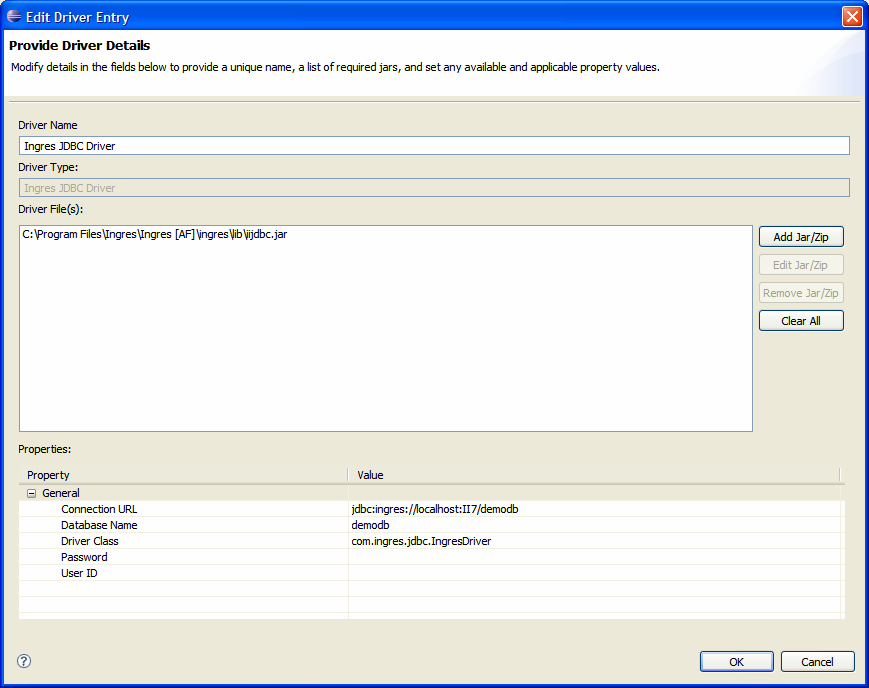Screen dimensions: 869x688
Task: Close the Edit Driver Entry dialog
Action: coord(852,17)
